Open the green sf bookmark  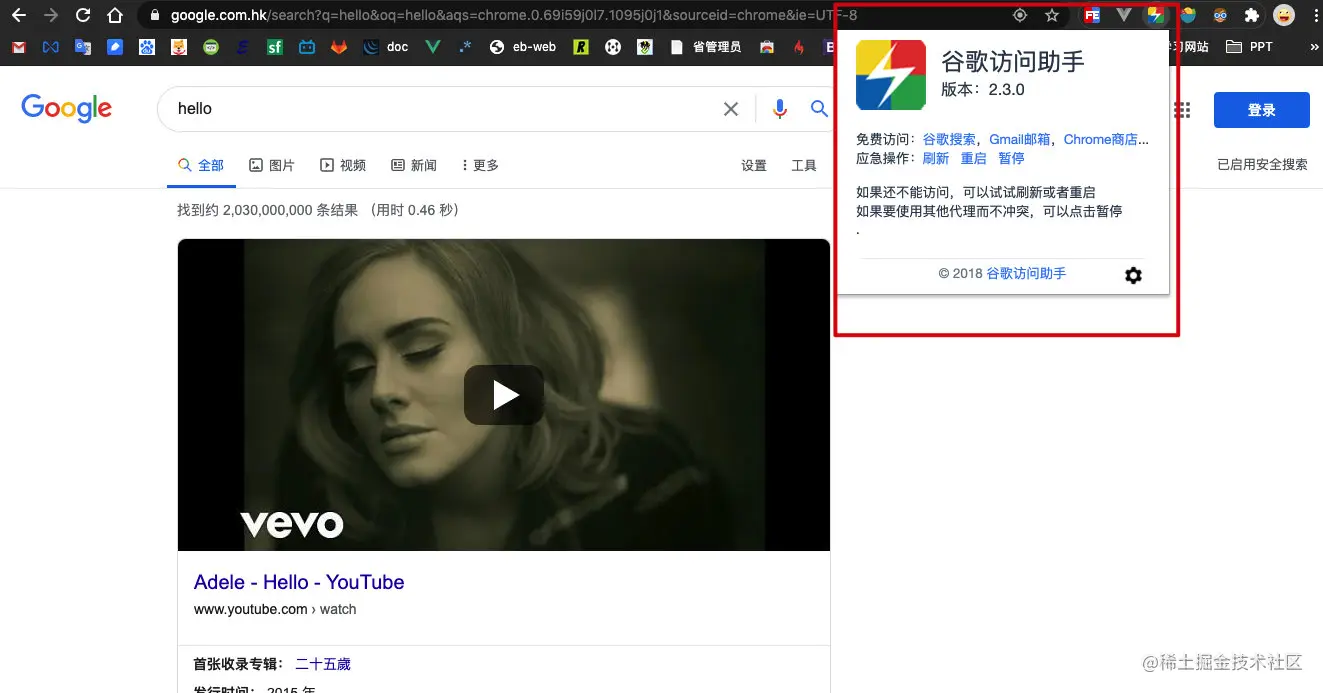click(275, 47)
